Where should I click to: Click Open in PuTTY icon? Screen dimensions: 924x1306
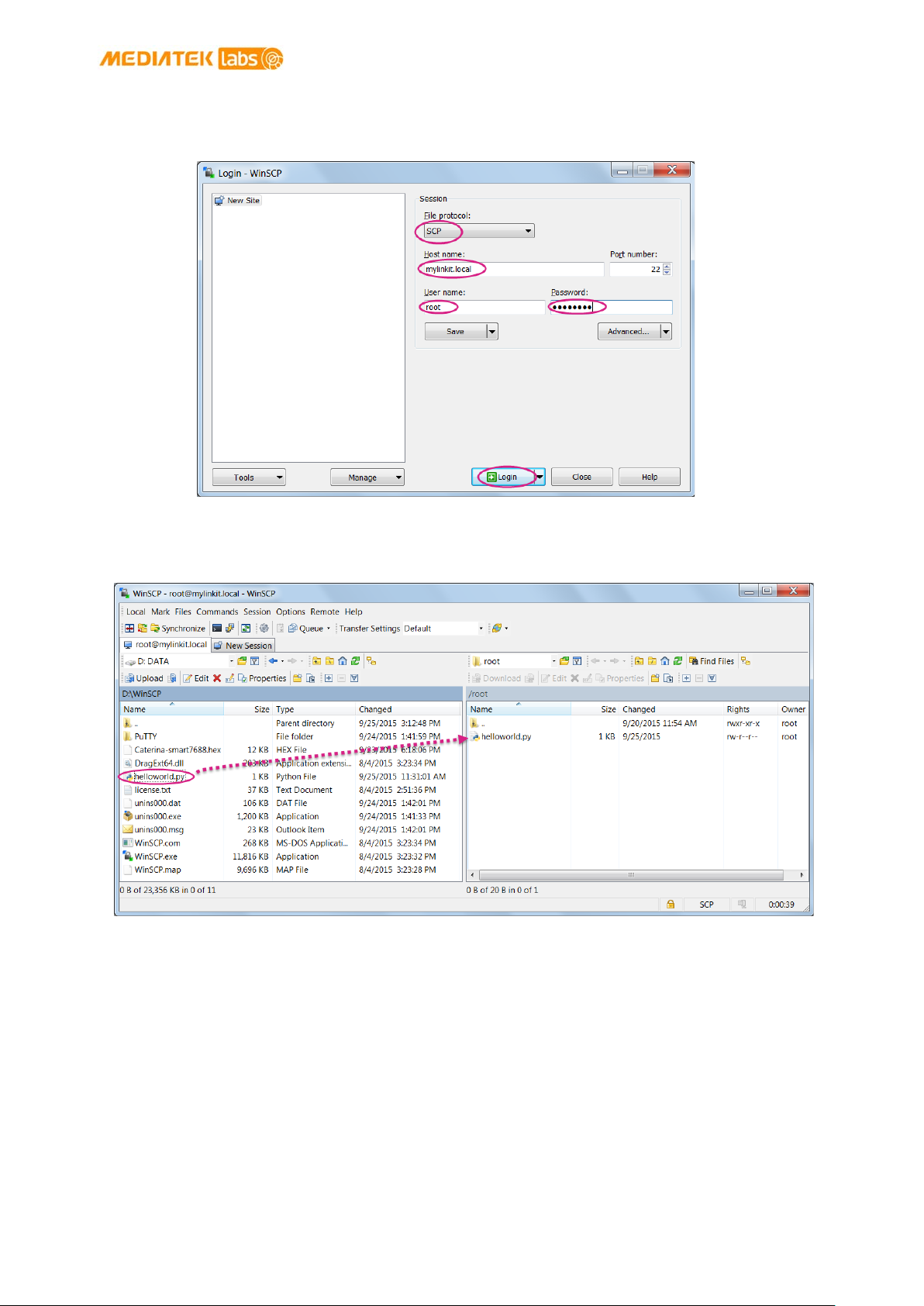coord(229,629)
